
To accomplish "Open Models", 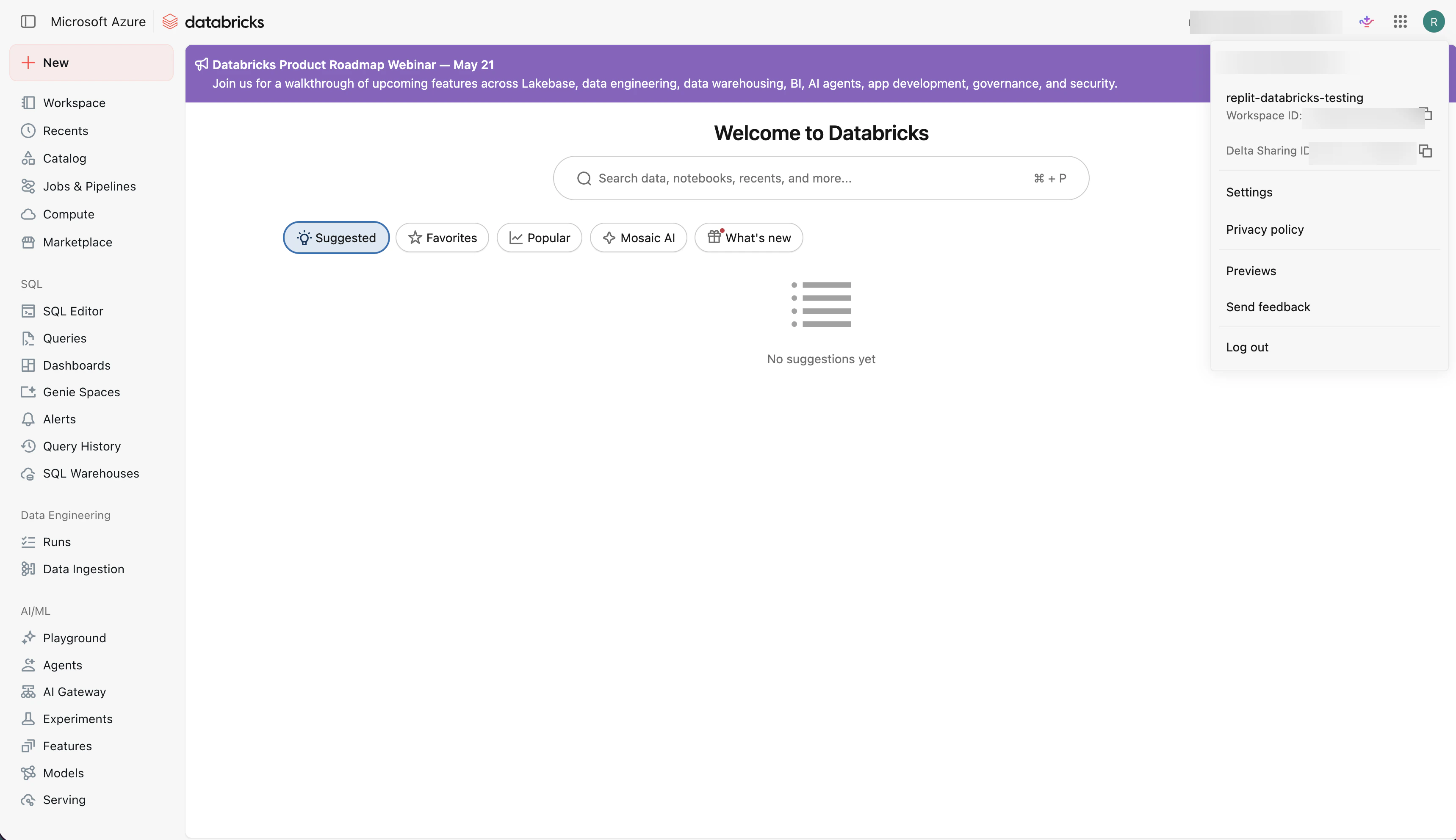I will point(91,773).
